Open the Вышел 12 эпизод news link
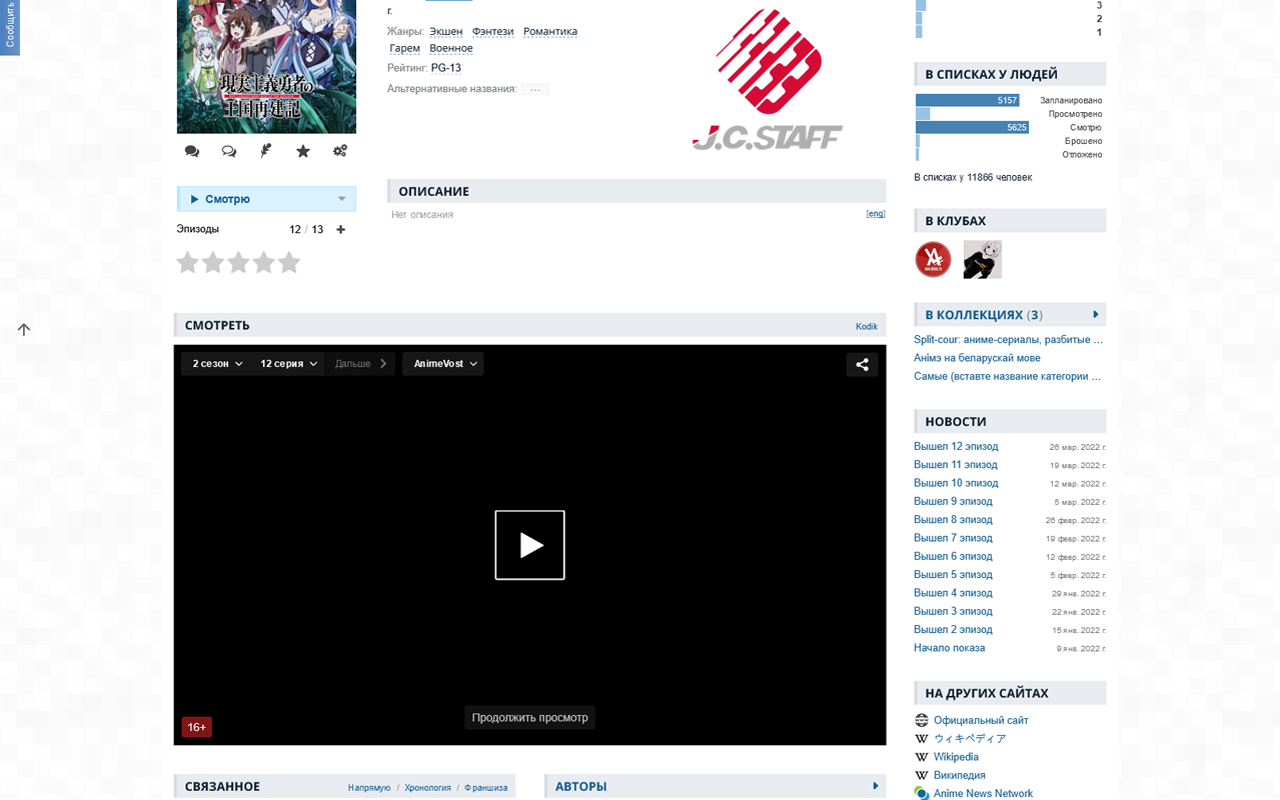The width and height of the screenshot is (1280, 800). tap(956, 446)
